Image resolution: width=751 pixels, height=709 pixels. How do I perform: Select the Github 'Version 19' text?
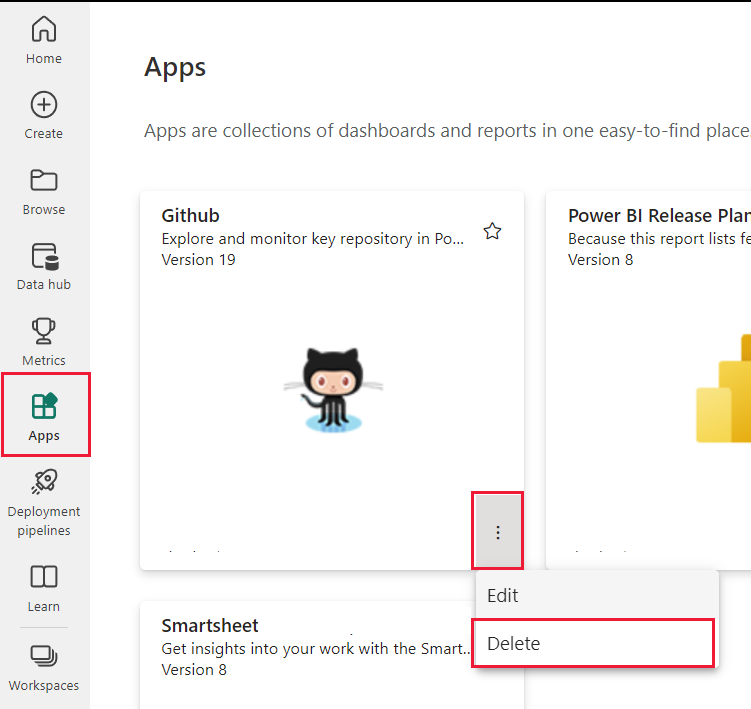198,260
